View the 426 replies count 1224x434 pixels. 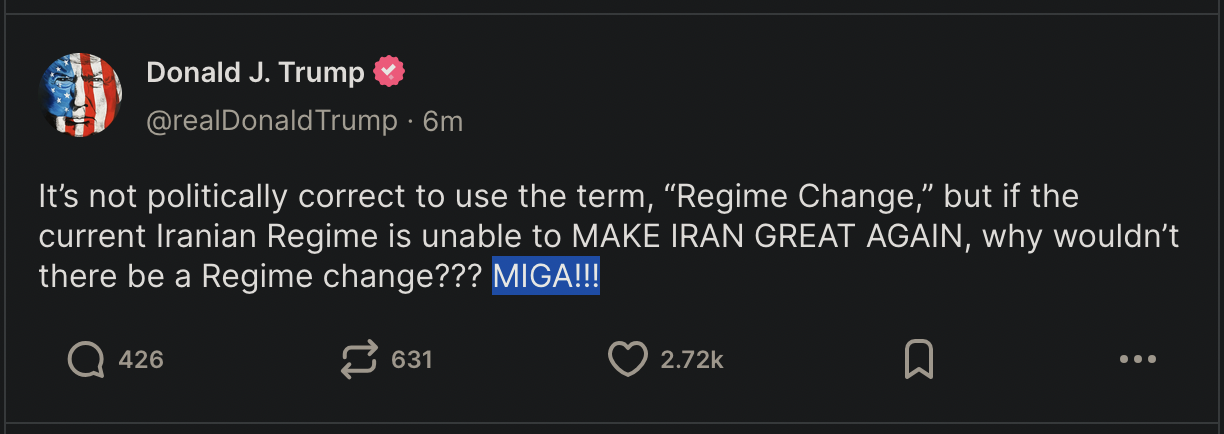(141, 360)
